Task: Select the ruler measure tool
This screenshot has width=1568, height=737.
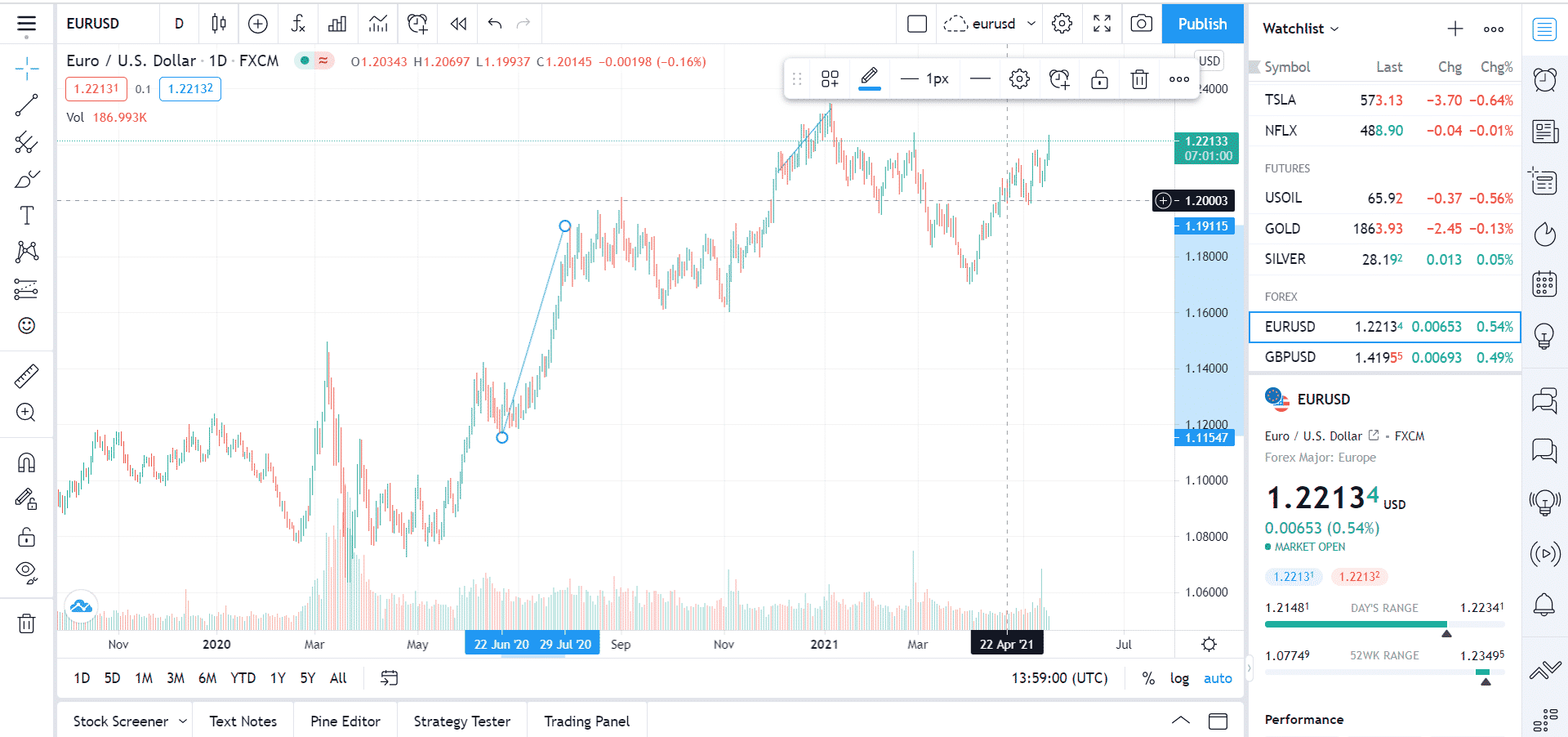Action: (26, 376)
